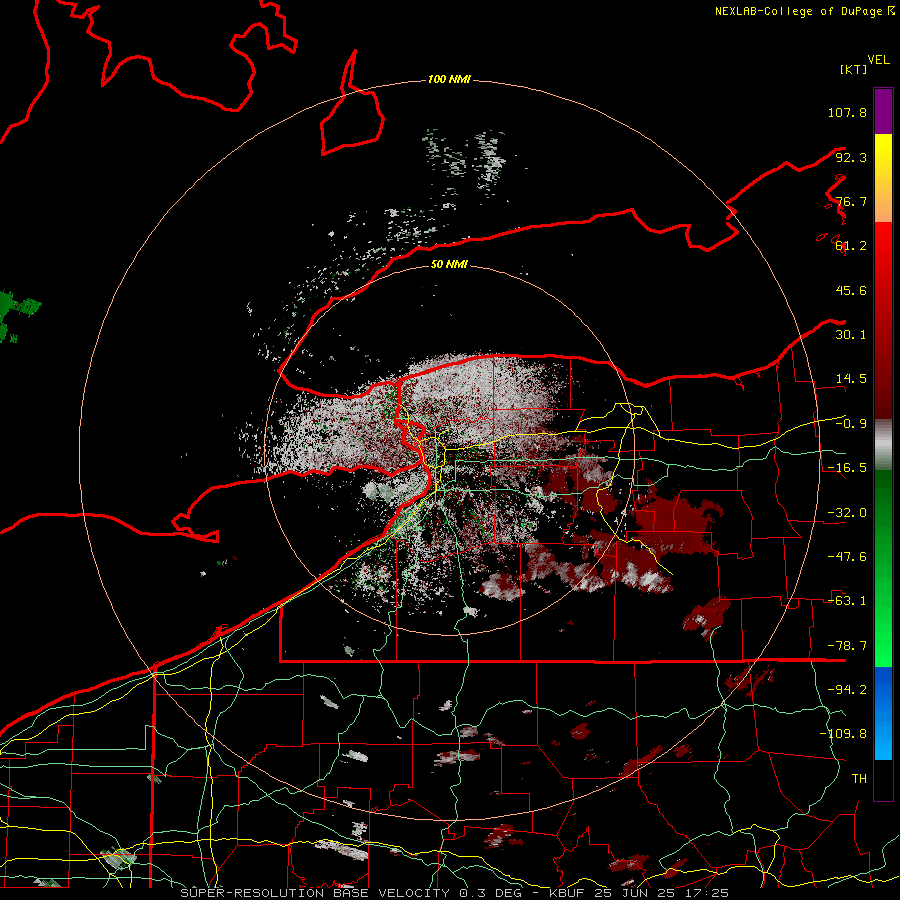
Task: Select the 30.1 scale value
Action: click(x=851, y=335)
